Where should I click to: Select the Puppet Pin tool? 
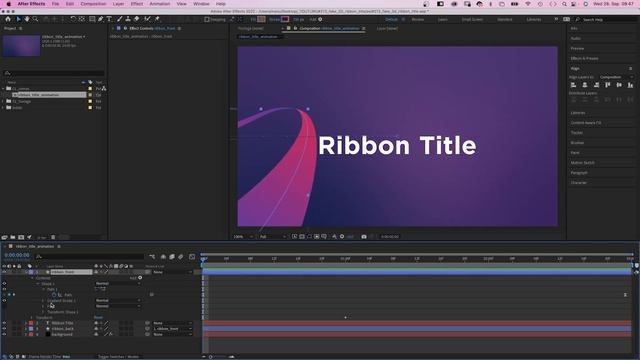[157, 19]
